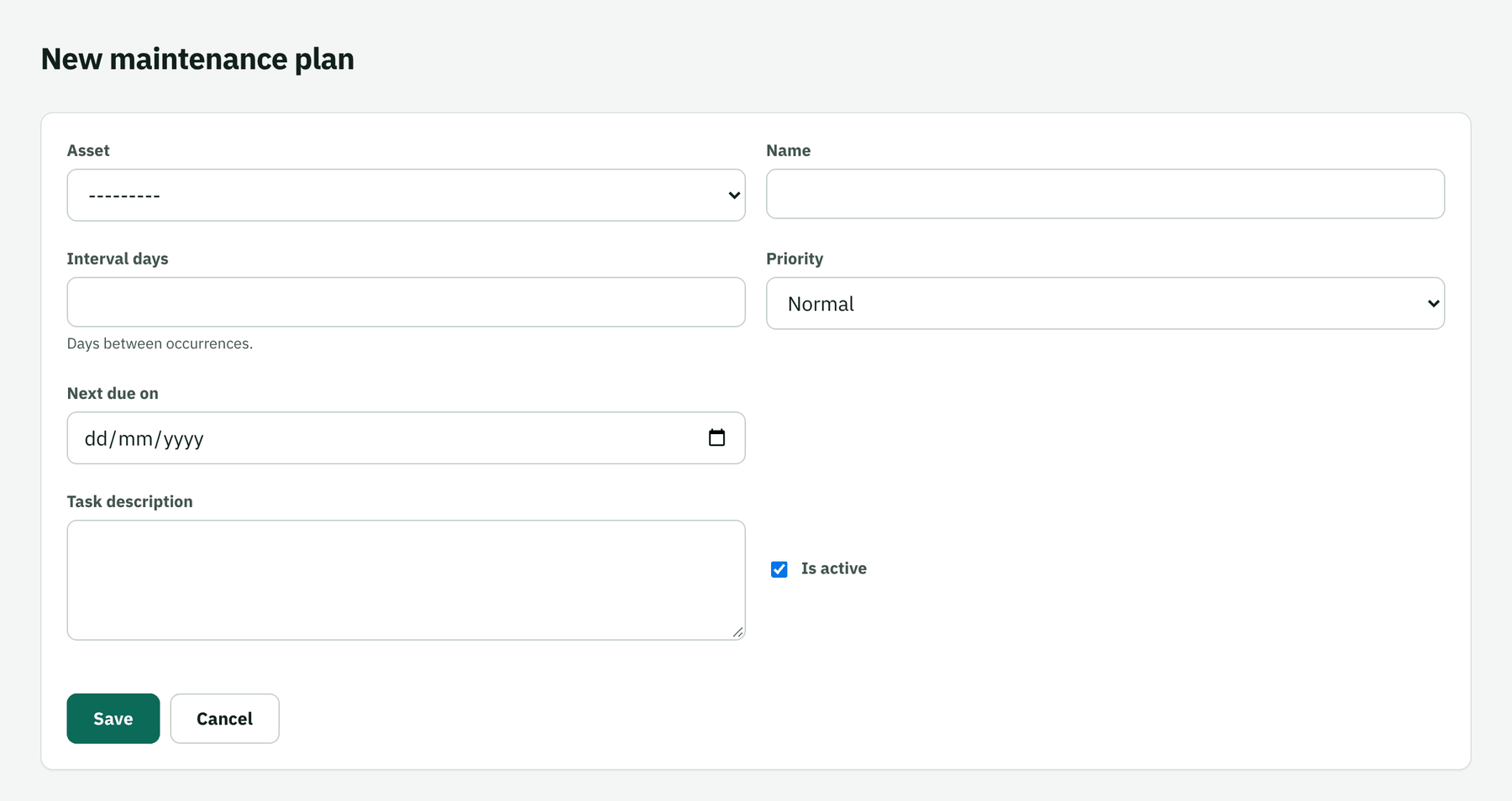The image size is (1512, 801).
Task: Click the Save button
Action: pyautogui.click(x=113, y=719)
